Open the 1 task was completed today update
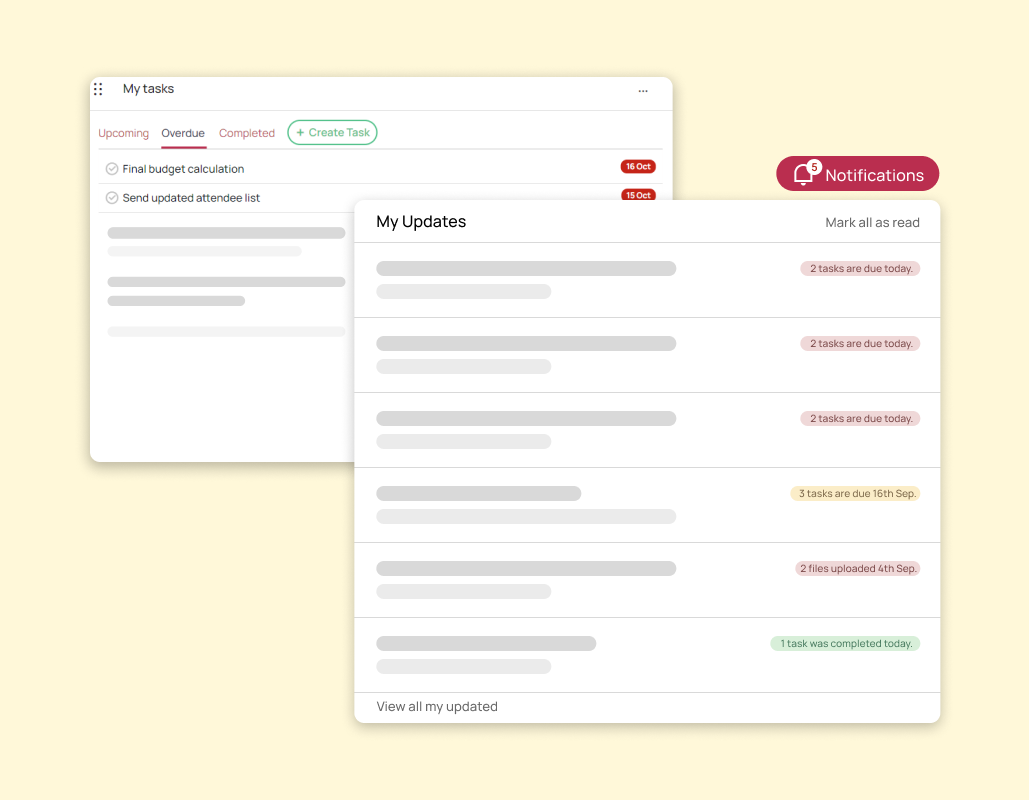This screenshot has width=1029, height=800. [845, 644]
